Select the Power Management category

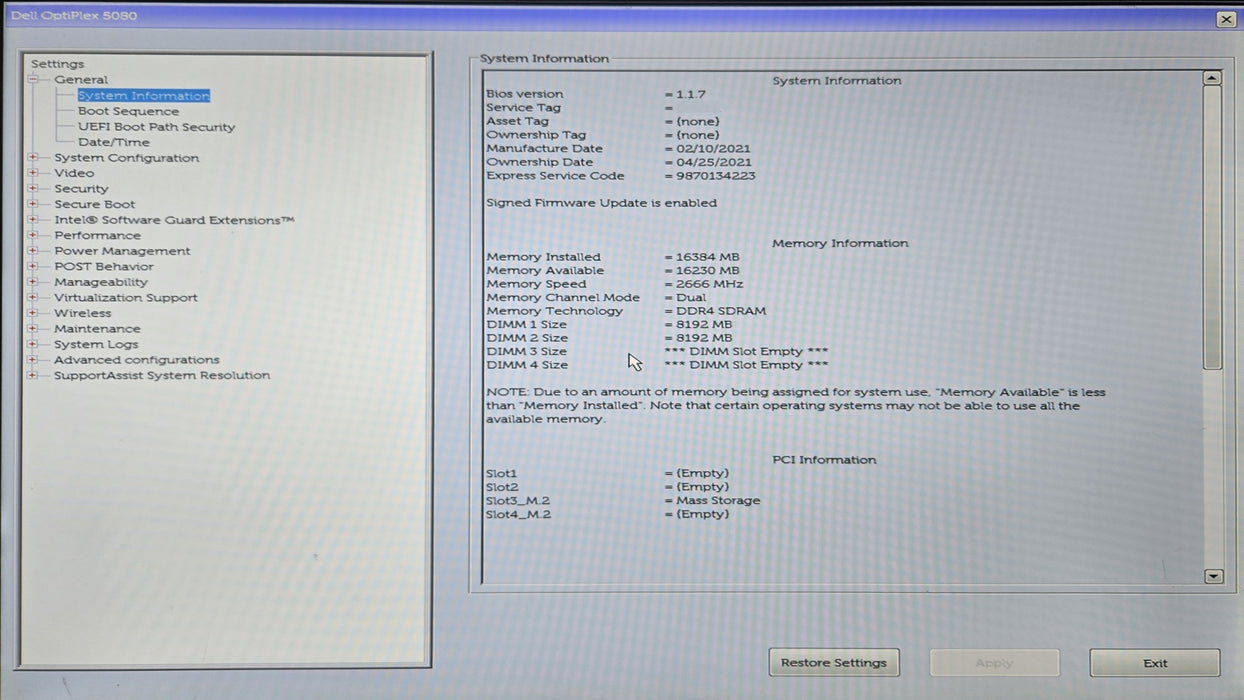point(122,251)
